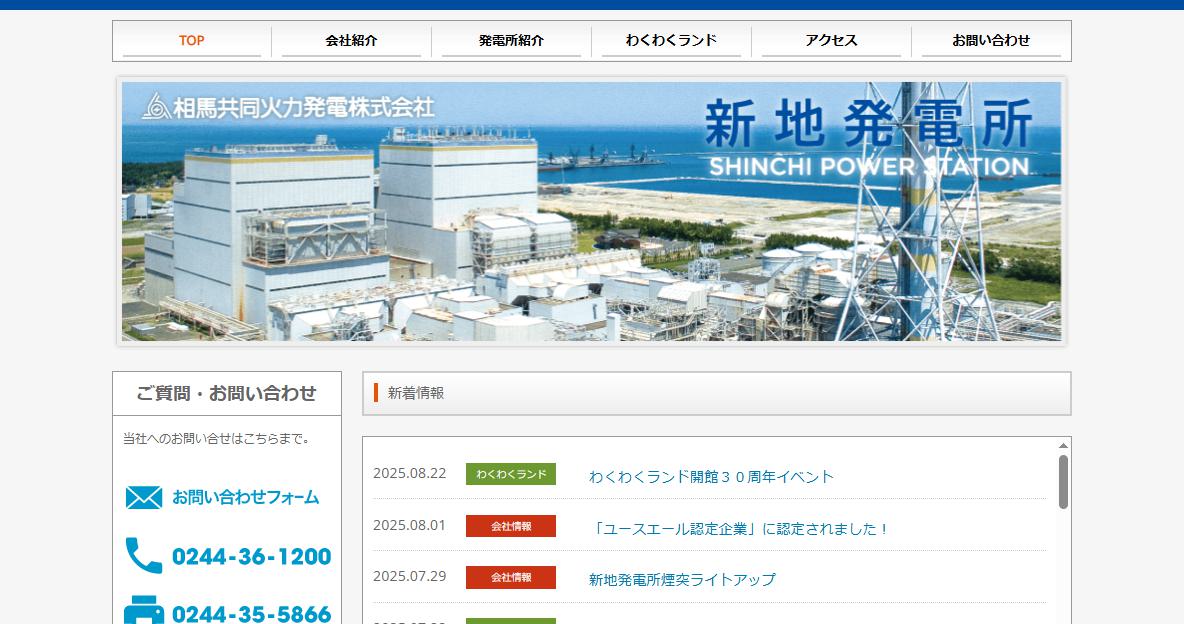Click the green わくわくランド category badge
The height and width of the screenshot is (624, 1184).
(x=510, y=474)
